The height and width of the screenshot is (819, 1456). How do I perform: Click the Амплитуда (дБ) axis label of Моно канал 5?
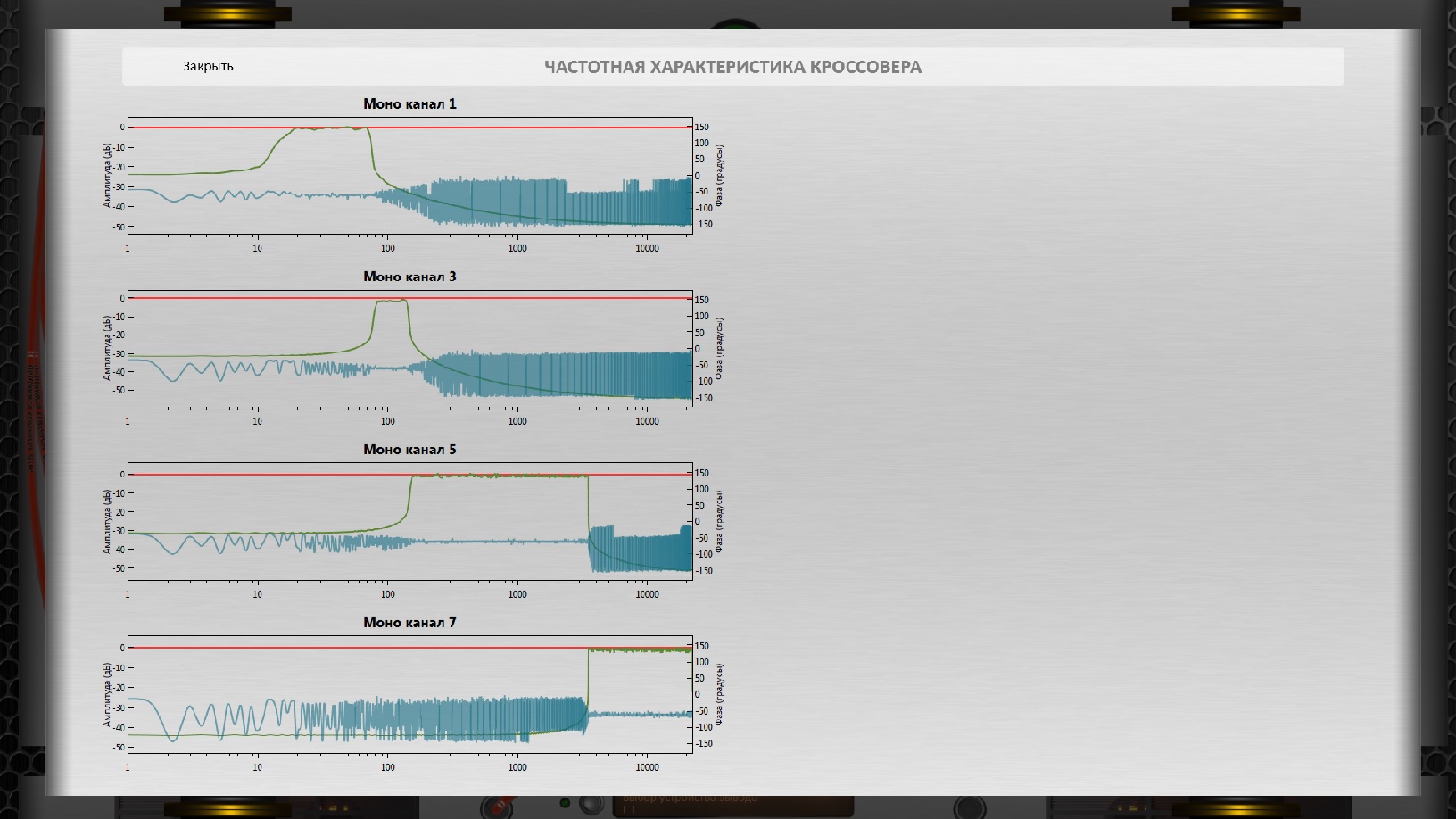pos(107,521)
